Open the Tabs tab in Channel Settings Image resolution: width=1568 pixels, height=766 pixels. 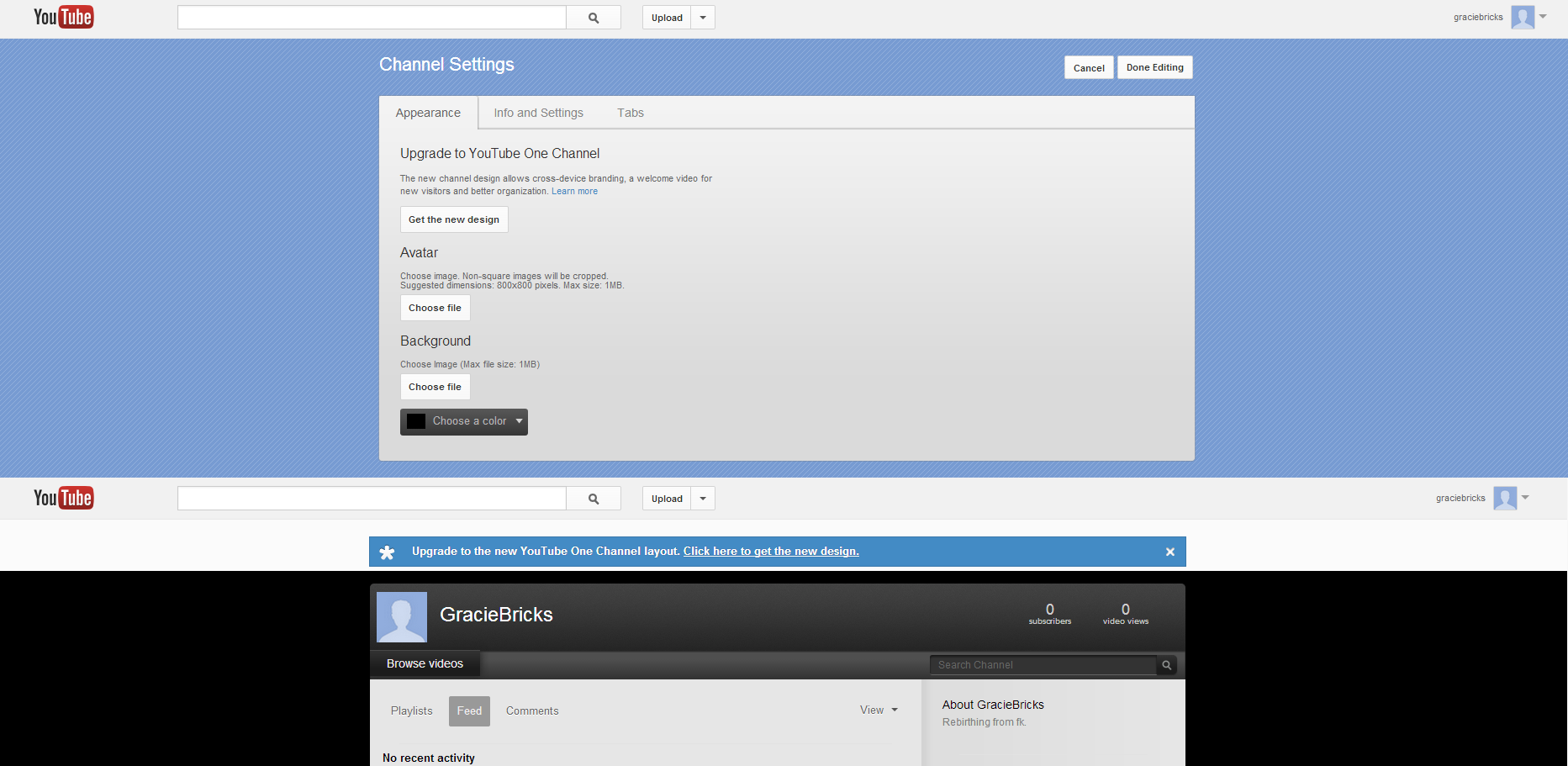click(x=631, y=113)
